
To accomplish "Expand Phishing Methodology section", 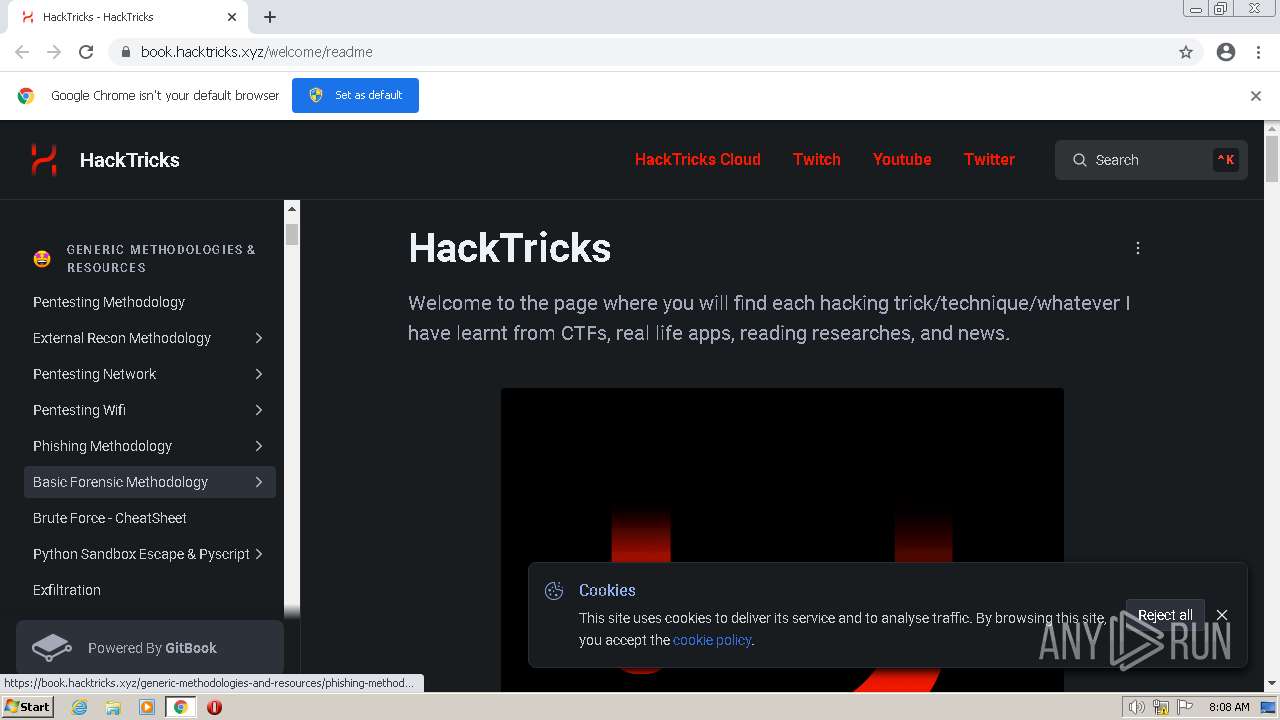I will [x=259, y=446].
